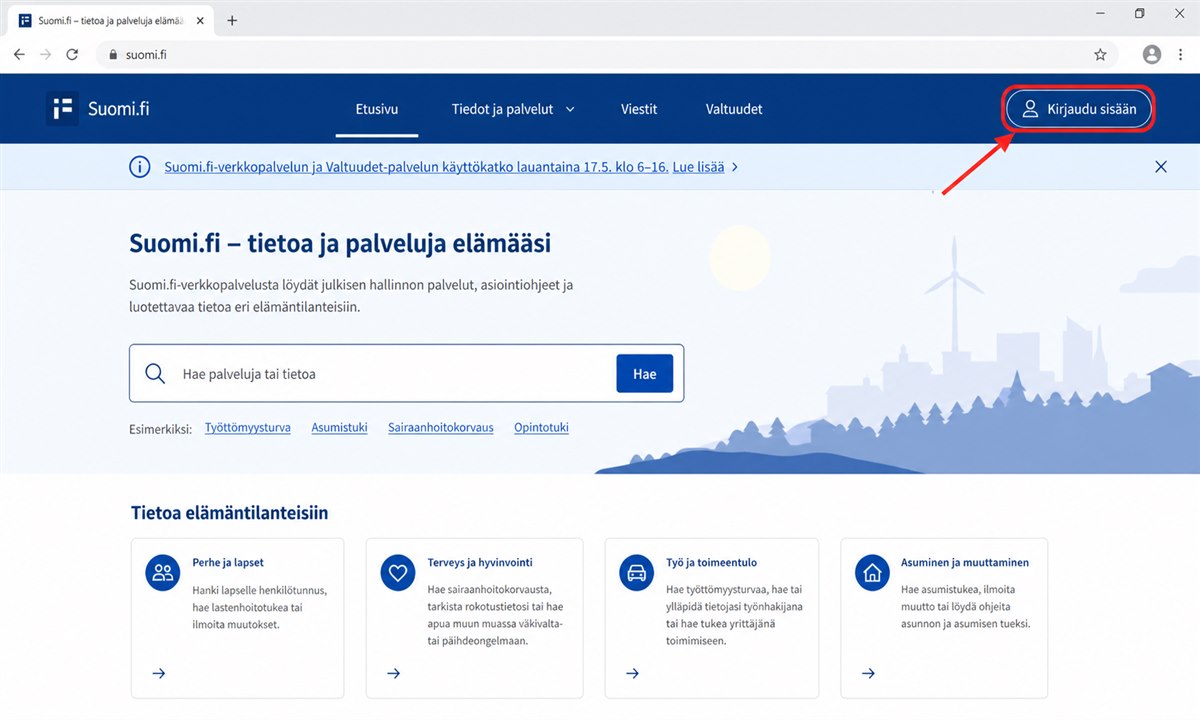
Task: Dismiss the notification banner with the X icon
Action: [1161, 167]
